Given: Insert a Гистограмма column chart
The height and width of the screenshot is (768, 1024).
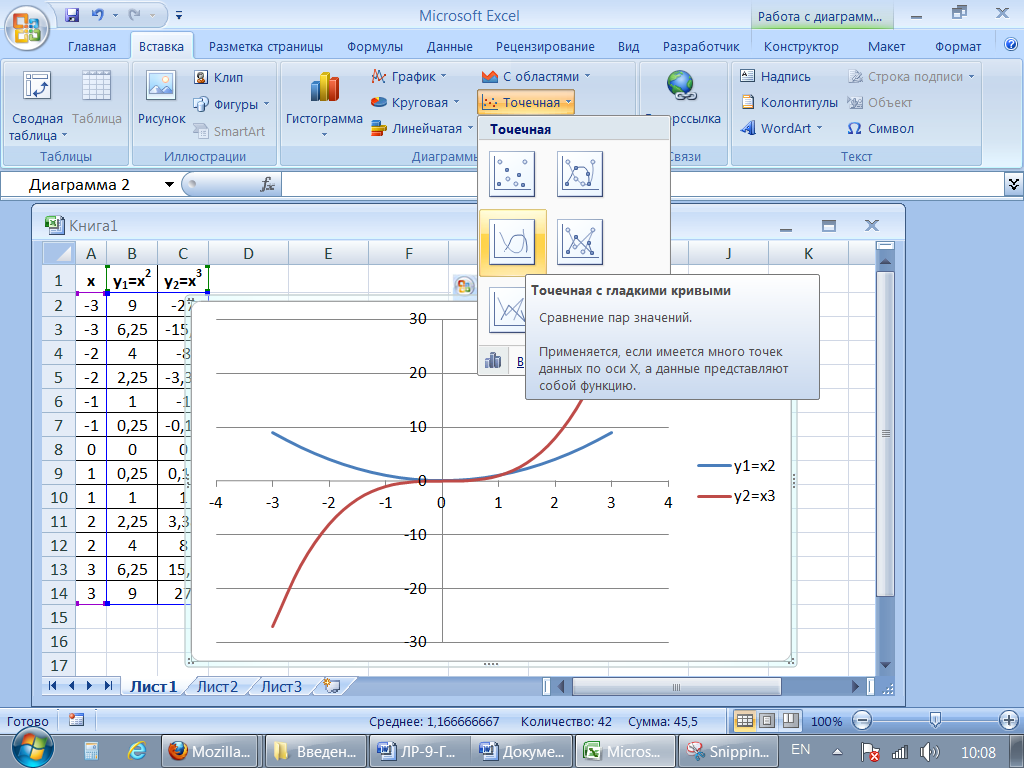Looking at the screenshot, I should click(x=324, y=103).
